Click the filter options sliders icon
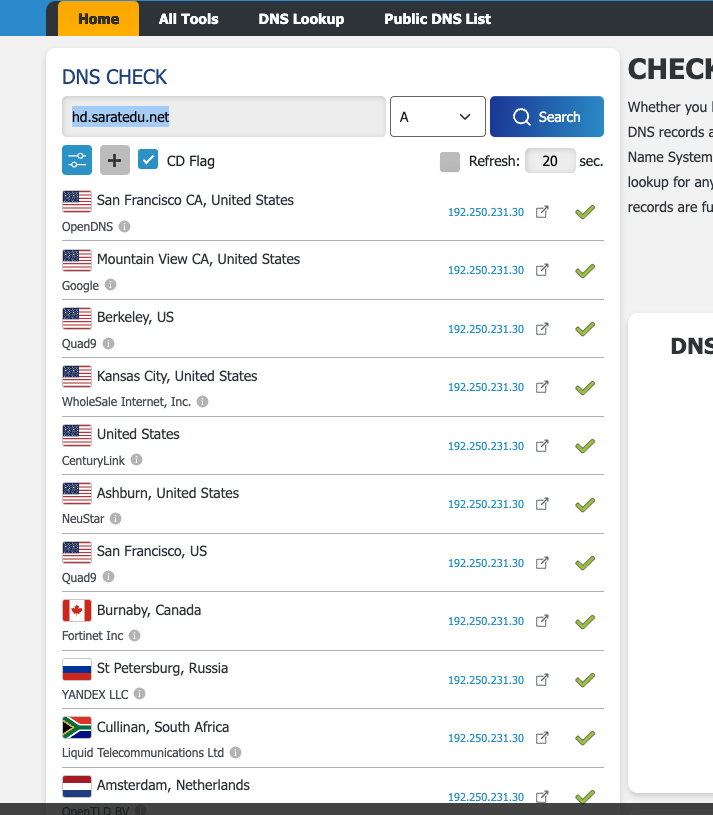Screen dimensions: 713x815 click(77, 160)
